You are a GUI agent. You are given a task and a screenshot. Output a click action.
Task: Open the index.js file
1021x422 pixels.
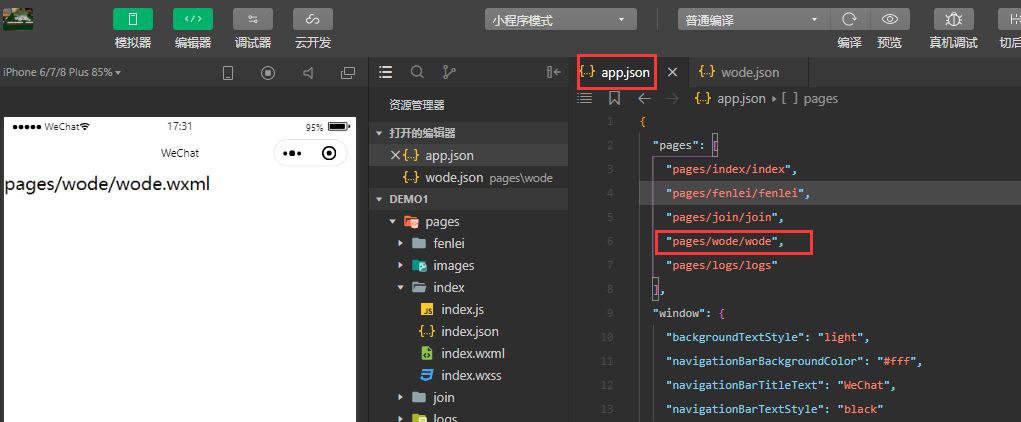(462, 309)
